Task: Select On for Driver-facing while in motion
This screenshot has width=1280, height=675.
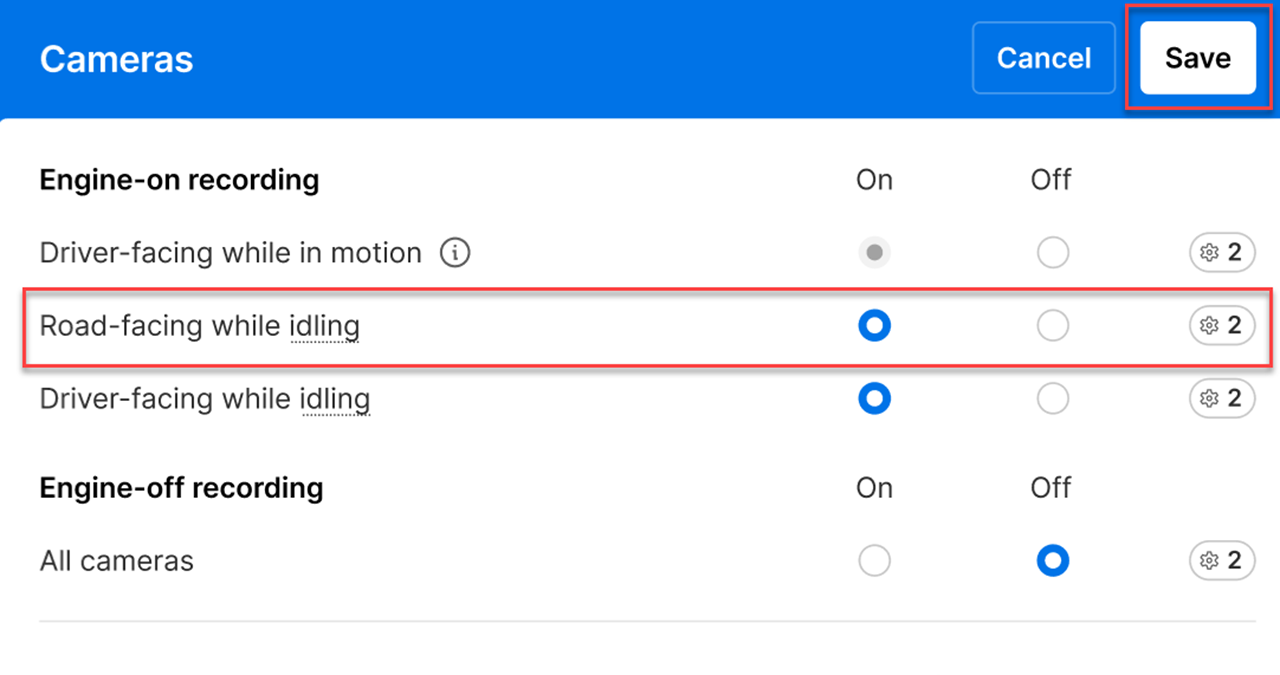Action: (x=875, y=253)
